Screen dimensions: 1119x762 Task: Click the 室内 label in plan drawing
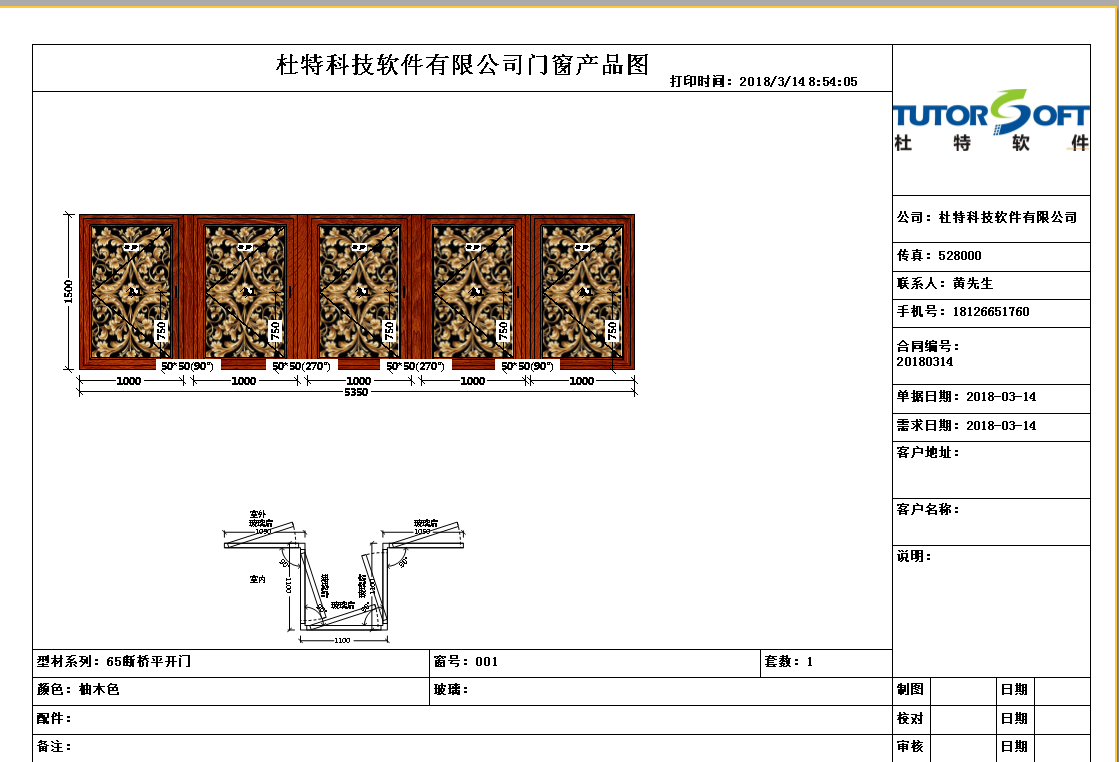[258, 579]
